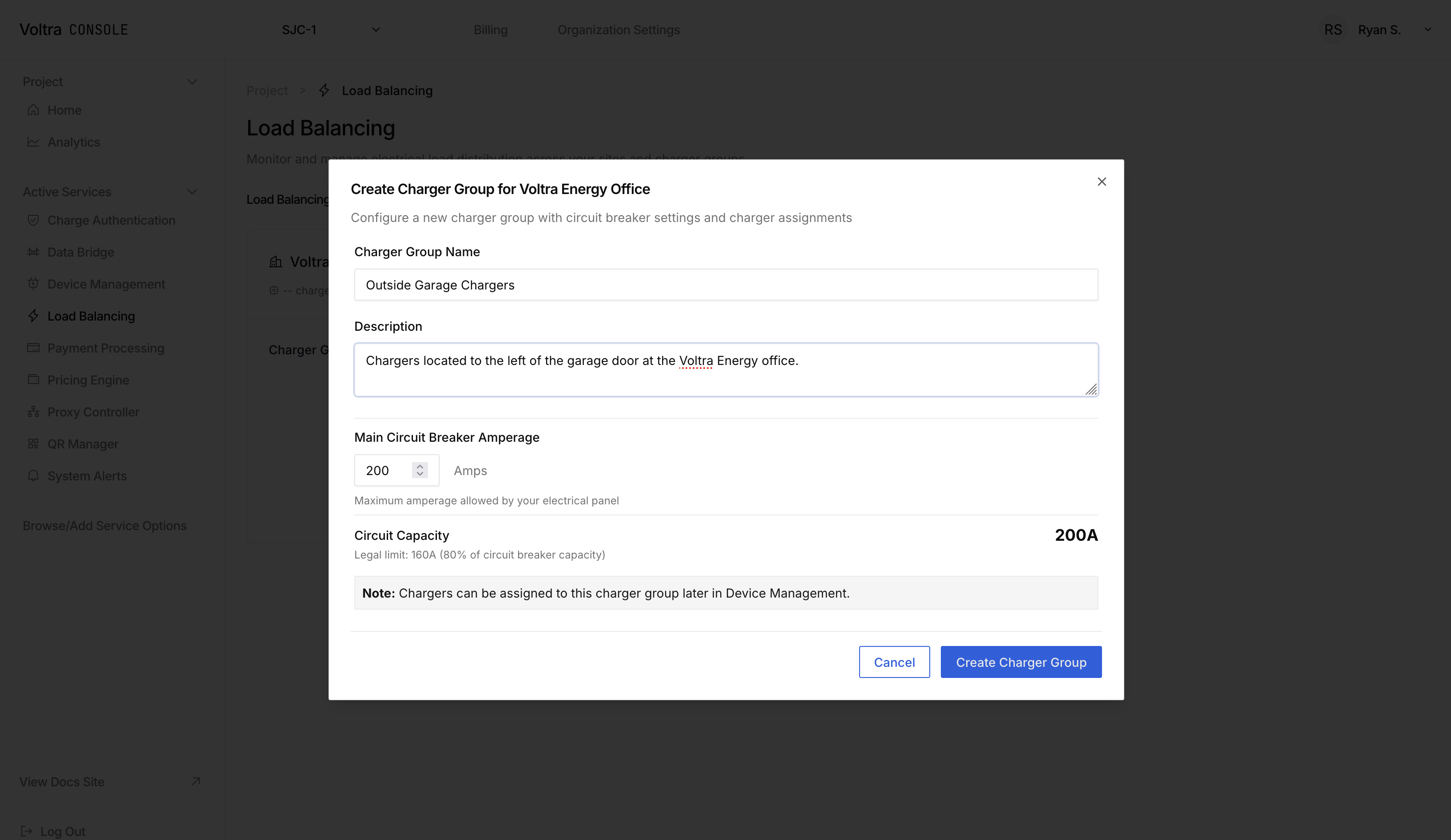Screen dimensions: 1451x840
Task: Expand the SJC-1 site selector dropdown
Action: pos(376,29)
